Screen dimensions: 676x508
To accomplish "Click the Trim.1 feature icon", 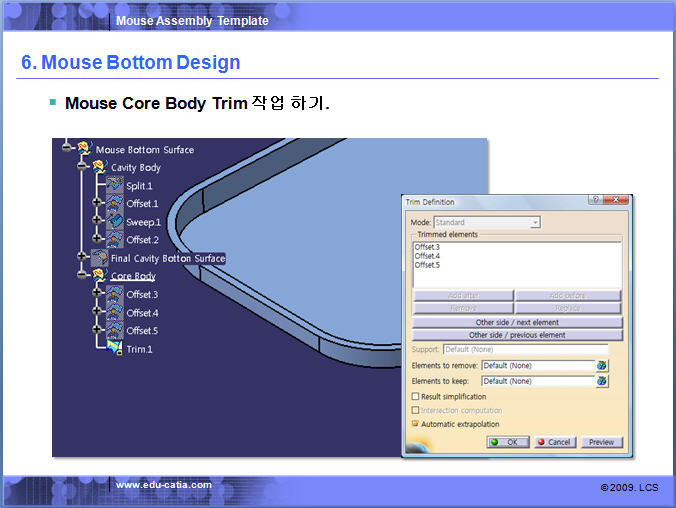I will click(114, 348).
